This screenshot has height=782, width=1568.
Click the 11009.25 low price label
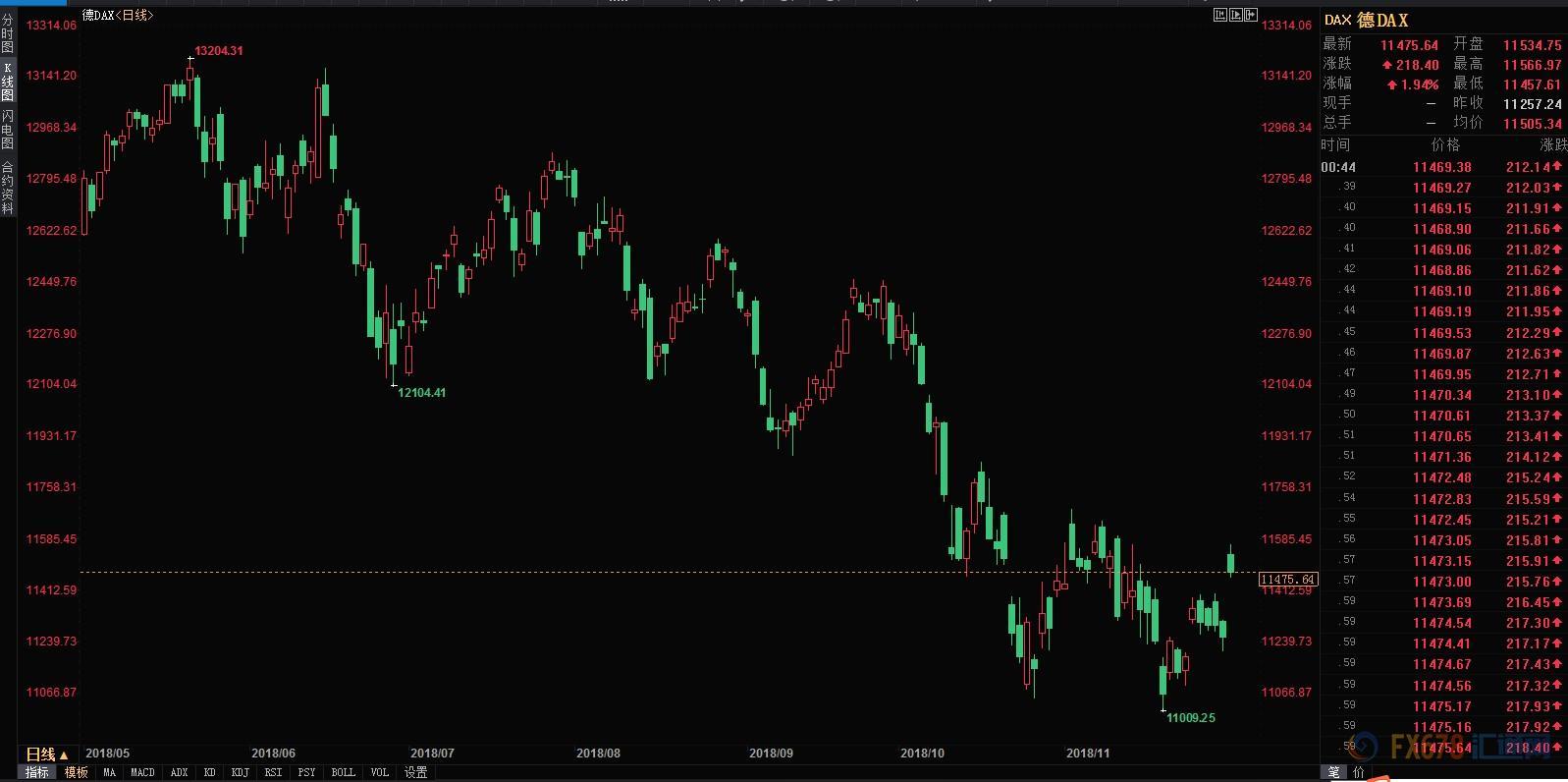(x=1191, y=718)
